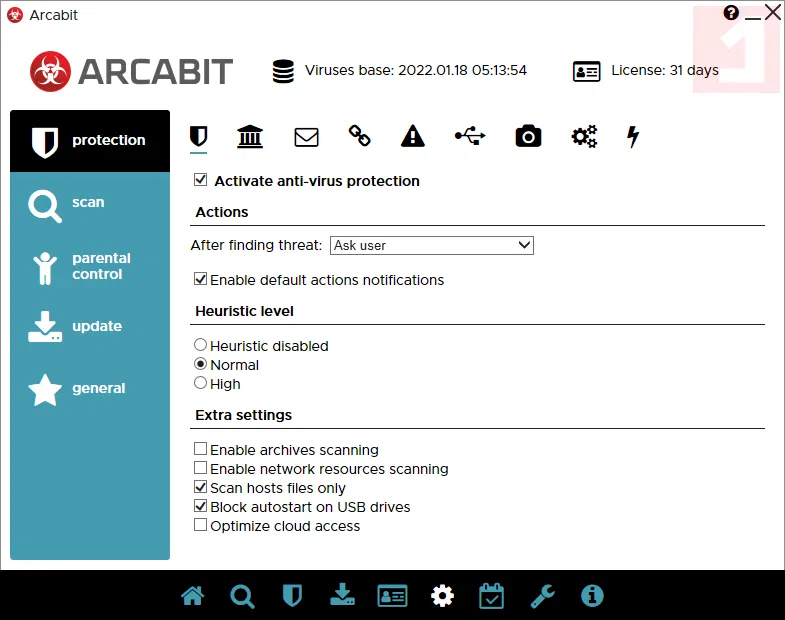
Task: Select the update sidebar section
Action: pyautogui.click(x=90, y=327)
